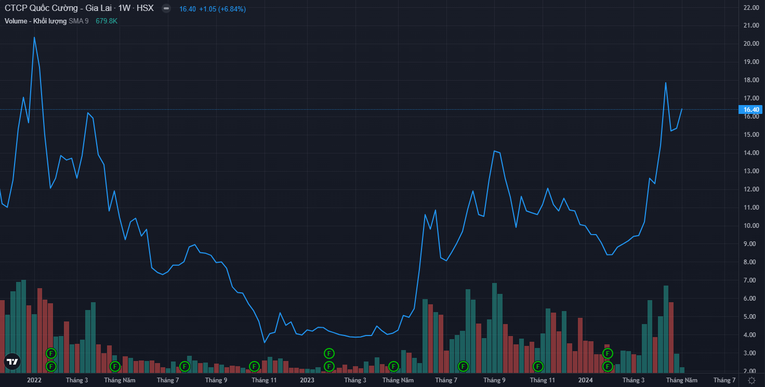Open lower F event marker after 2024 label
The height and width of the screenshot is (387, 765).
click(x=607, y=366)
